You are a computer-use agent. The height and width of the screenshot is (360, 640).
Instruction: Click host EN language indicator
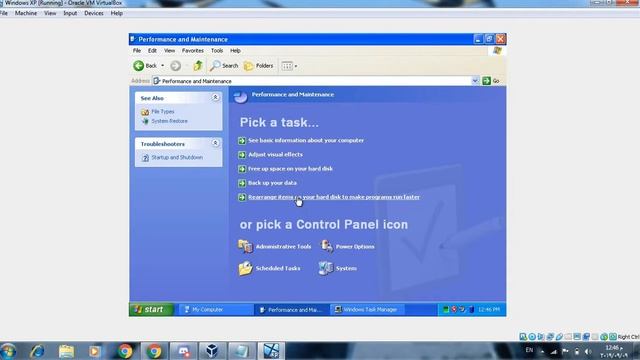[529, 350]
